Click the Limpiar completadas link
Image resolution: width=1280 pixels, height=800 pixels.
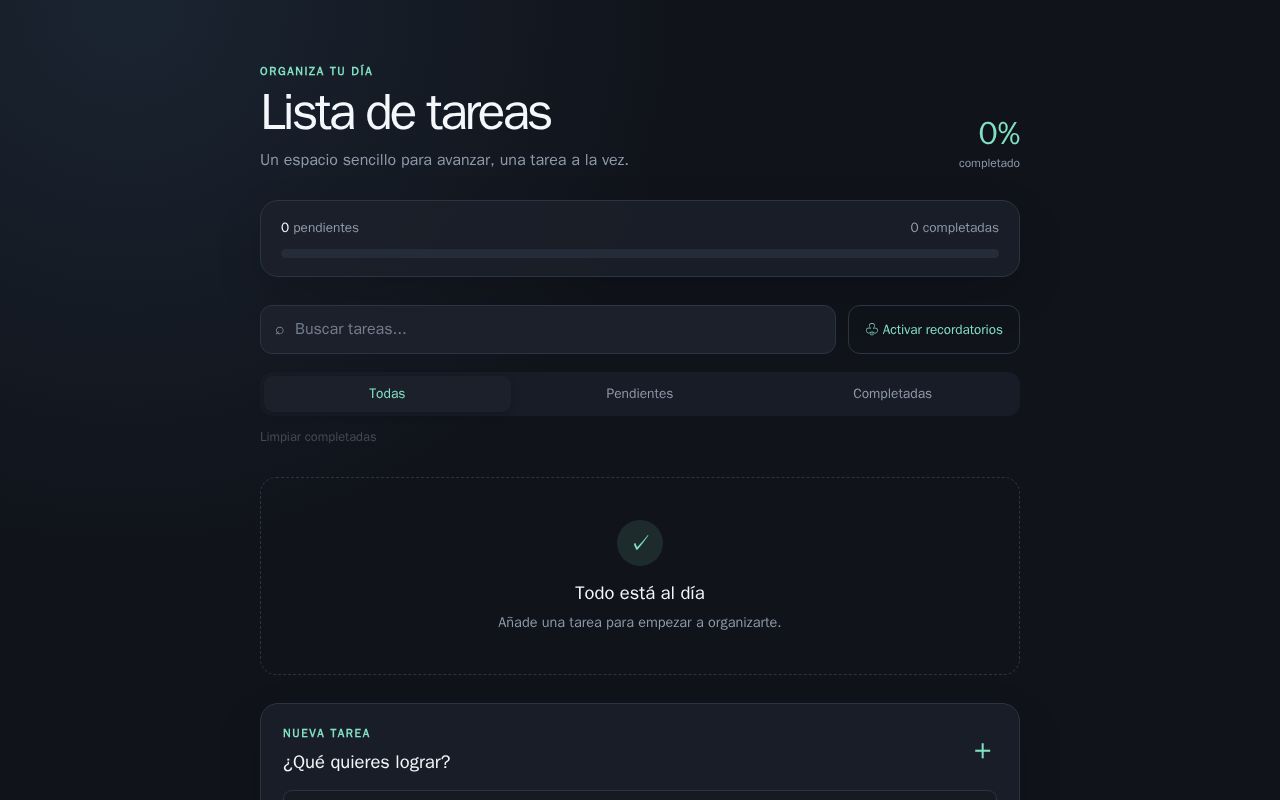[318, 437]
